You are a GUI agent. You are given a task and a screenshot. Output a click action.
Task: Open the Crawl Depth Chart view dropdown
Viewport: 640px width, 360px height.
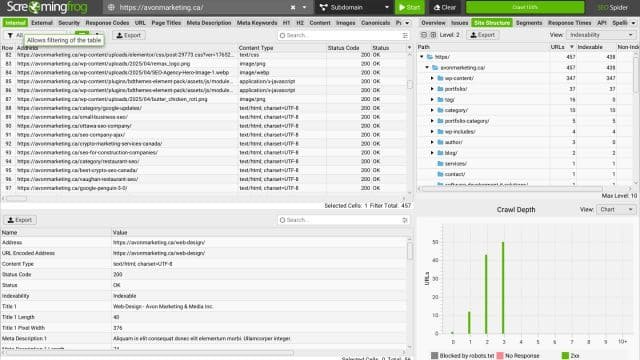[616, 209]
